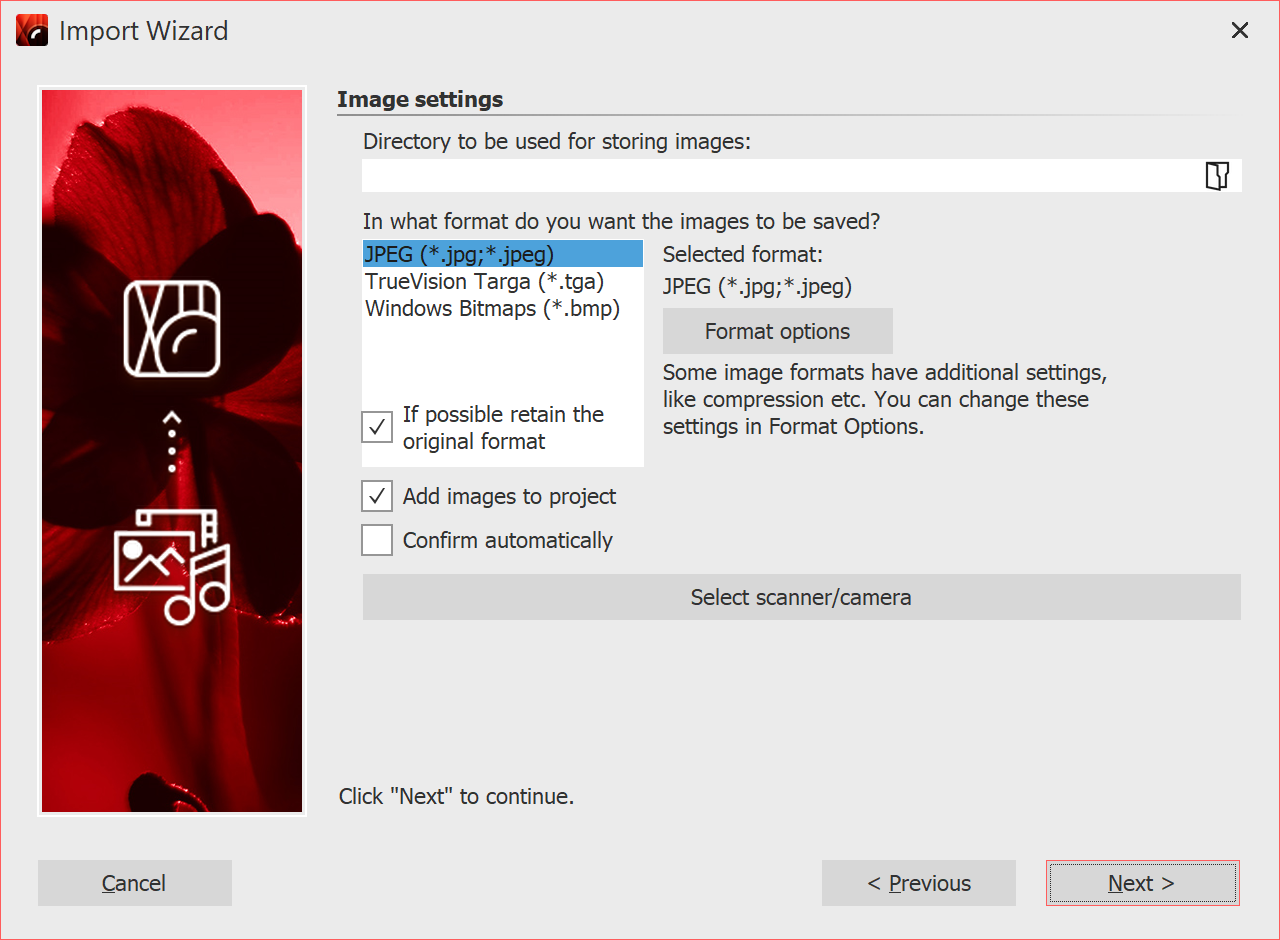
Task: Select the Windows Bitmaps format
Action: 487,308
